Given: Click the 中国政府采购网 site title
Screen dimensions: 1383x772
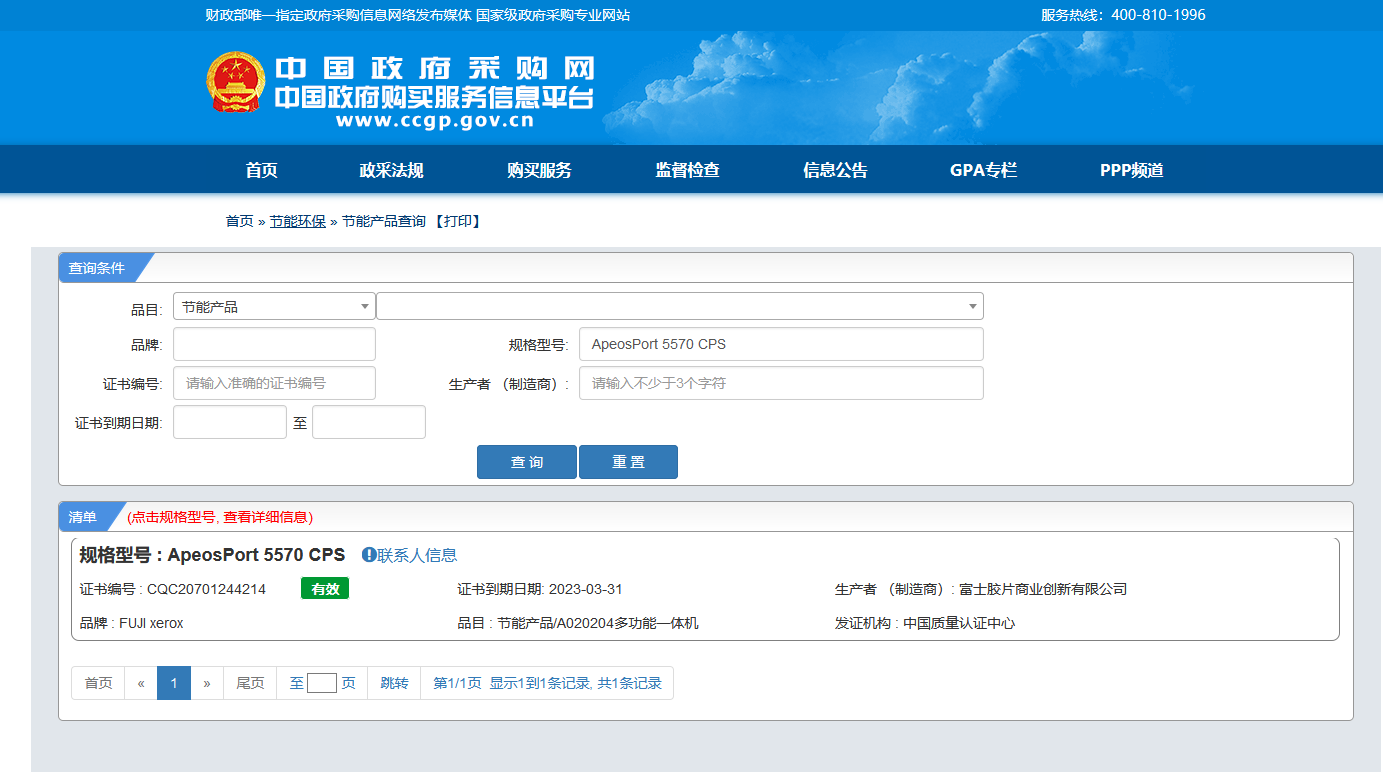Looking at the screenshot, I should pyautogui.click(x=435, y=68).
